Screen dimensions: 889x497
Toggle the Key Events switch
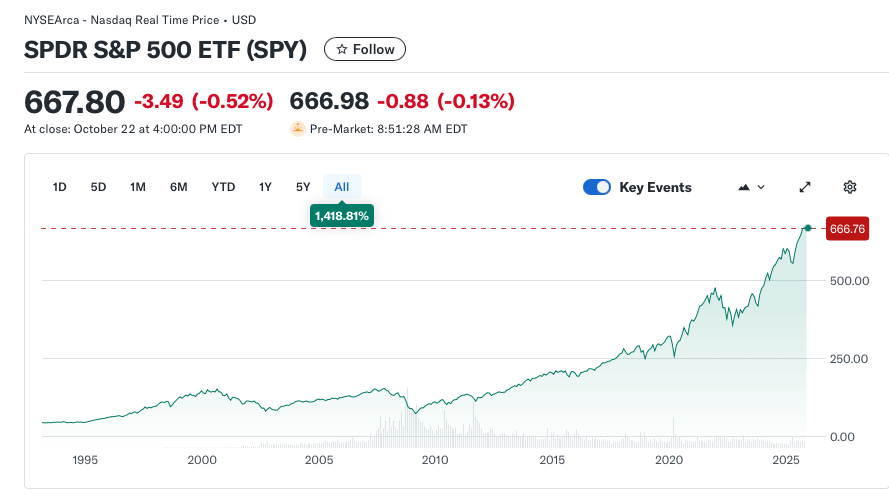[x=597, y=187]
